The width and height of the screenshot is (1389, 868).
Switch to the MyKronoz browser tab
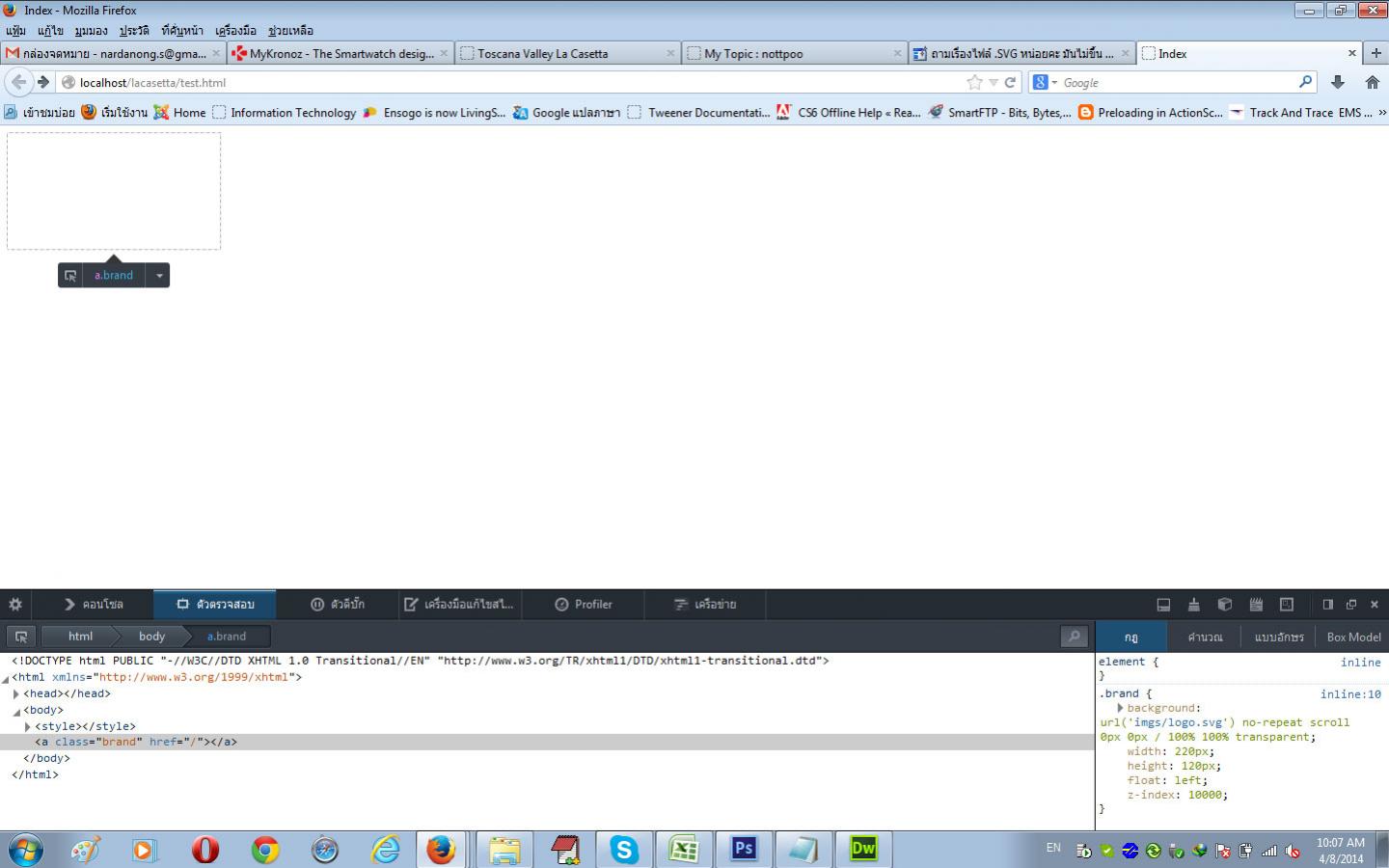pyautogui.click(x=340, y=54)
